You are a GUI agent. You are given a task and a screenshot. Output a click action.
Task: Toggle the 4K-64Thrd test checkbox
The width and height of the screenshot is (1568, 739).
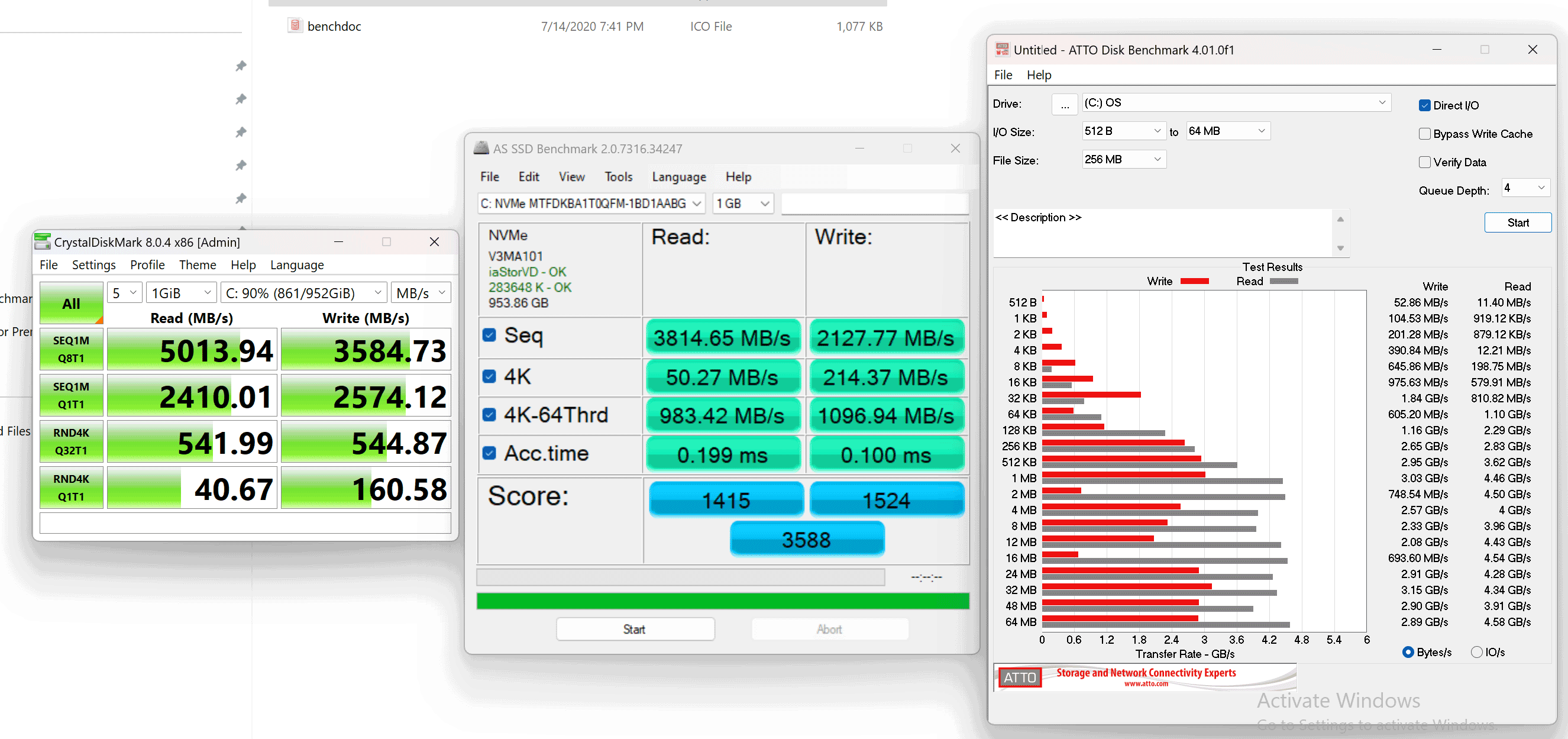point(489,415)
